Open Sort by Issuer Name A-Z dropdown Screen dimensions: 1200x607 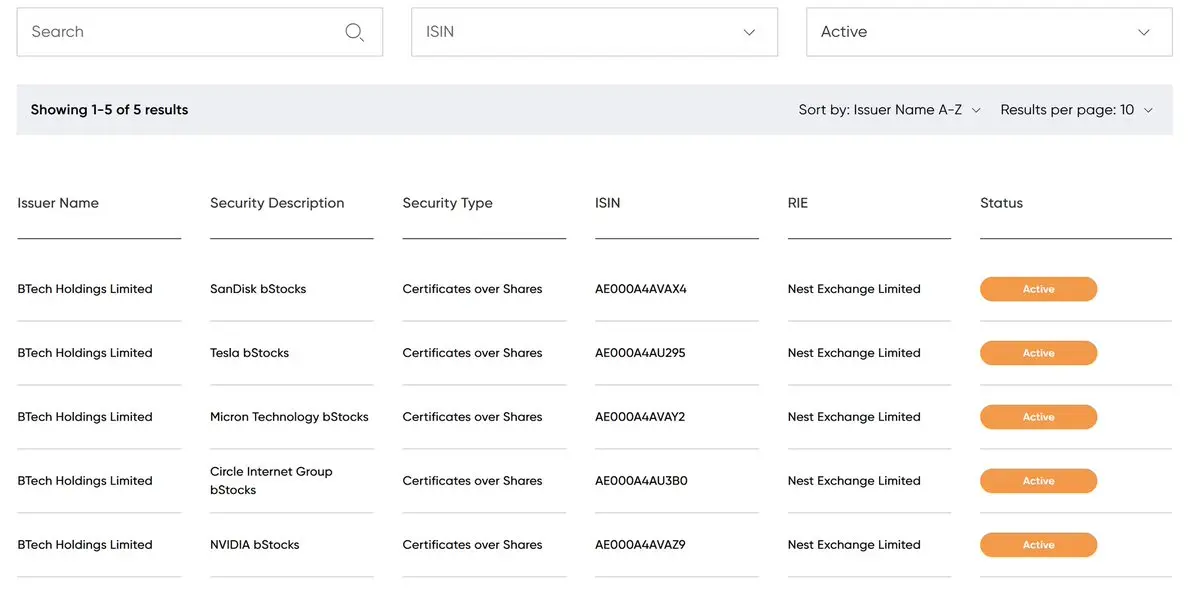click(889, 110)
